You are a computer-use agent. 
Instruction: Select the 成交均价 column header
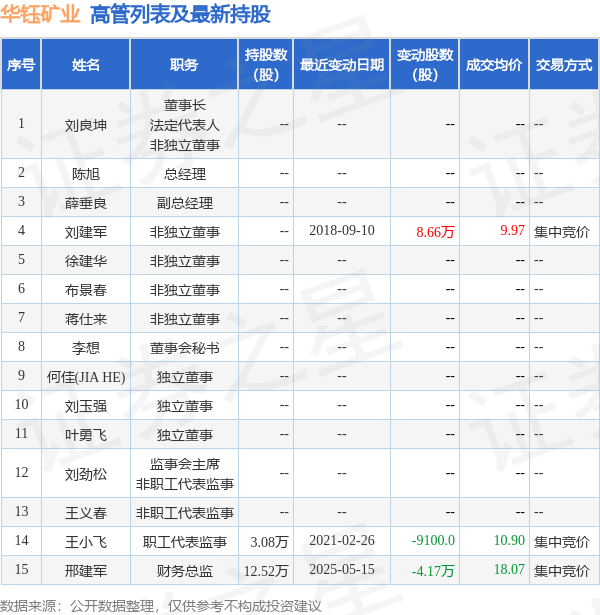click(x=494, y=64)
